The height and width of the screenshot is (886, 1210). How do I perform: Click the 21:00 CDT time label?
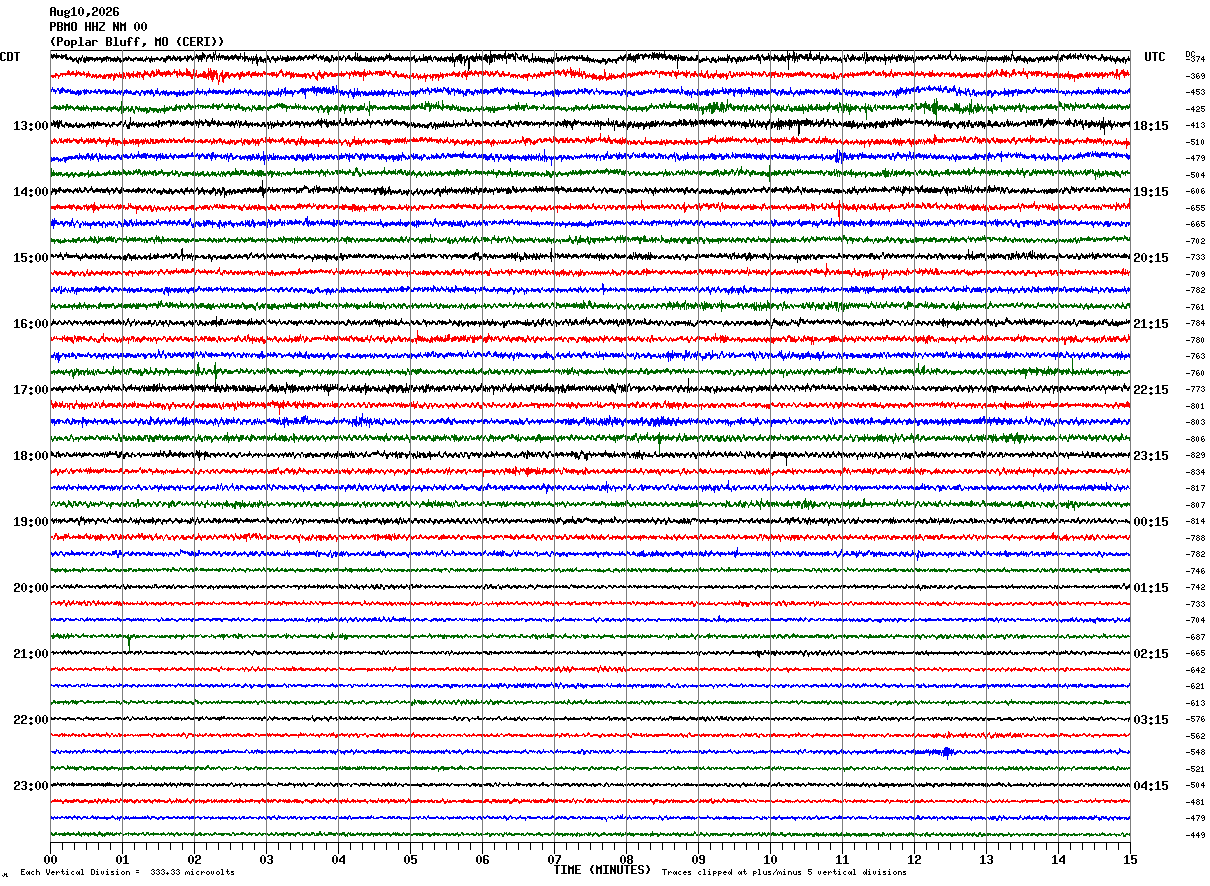[31, 654]
